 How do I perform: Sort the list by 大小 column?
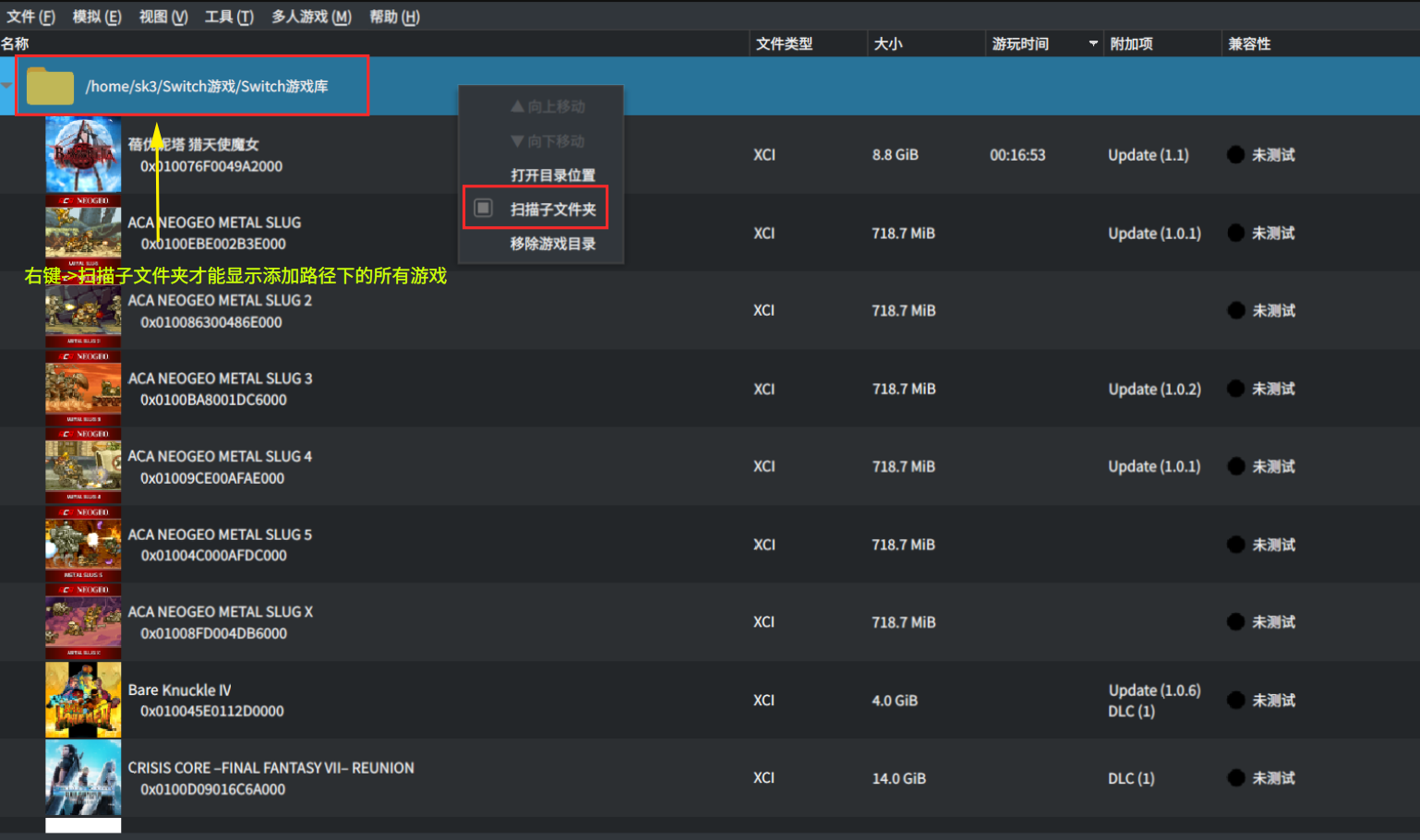click(x=926, y=43)
